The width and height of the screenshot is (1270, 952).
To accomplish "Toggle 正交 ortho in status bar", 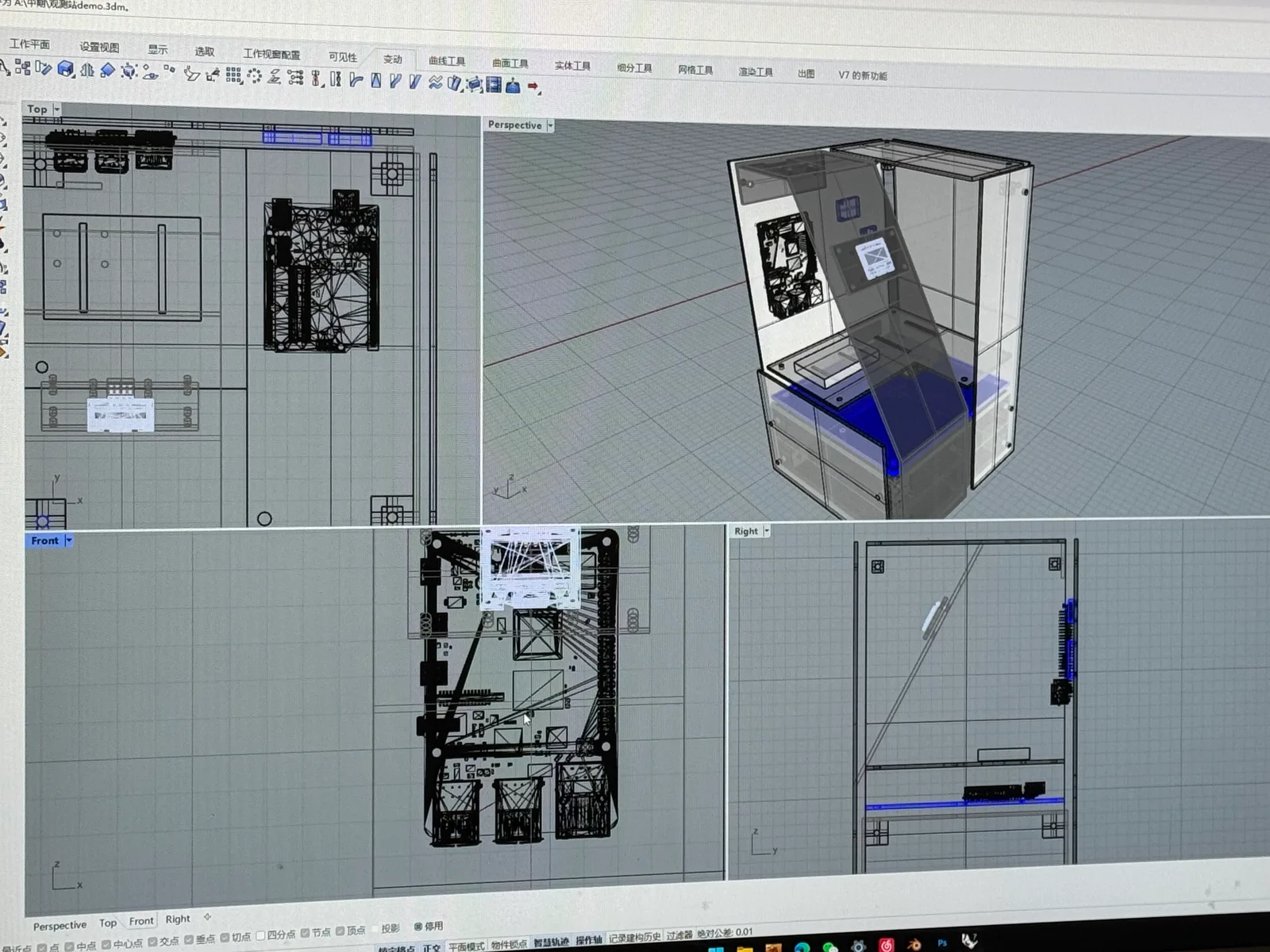I will 431,948.
